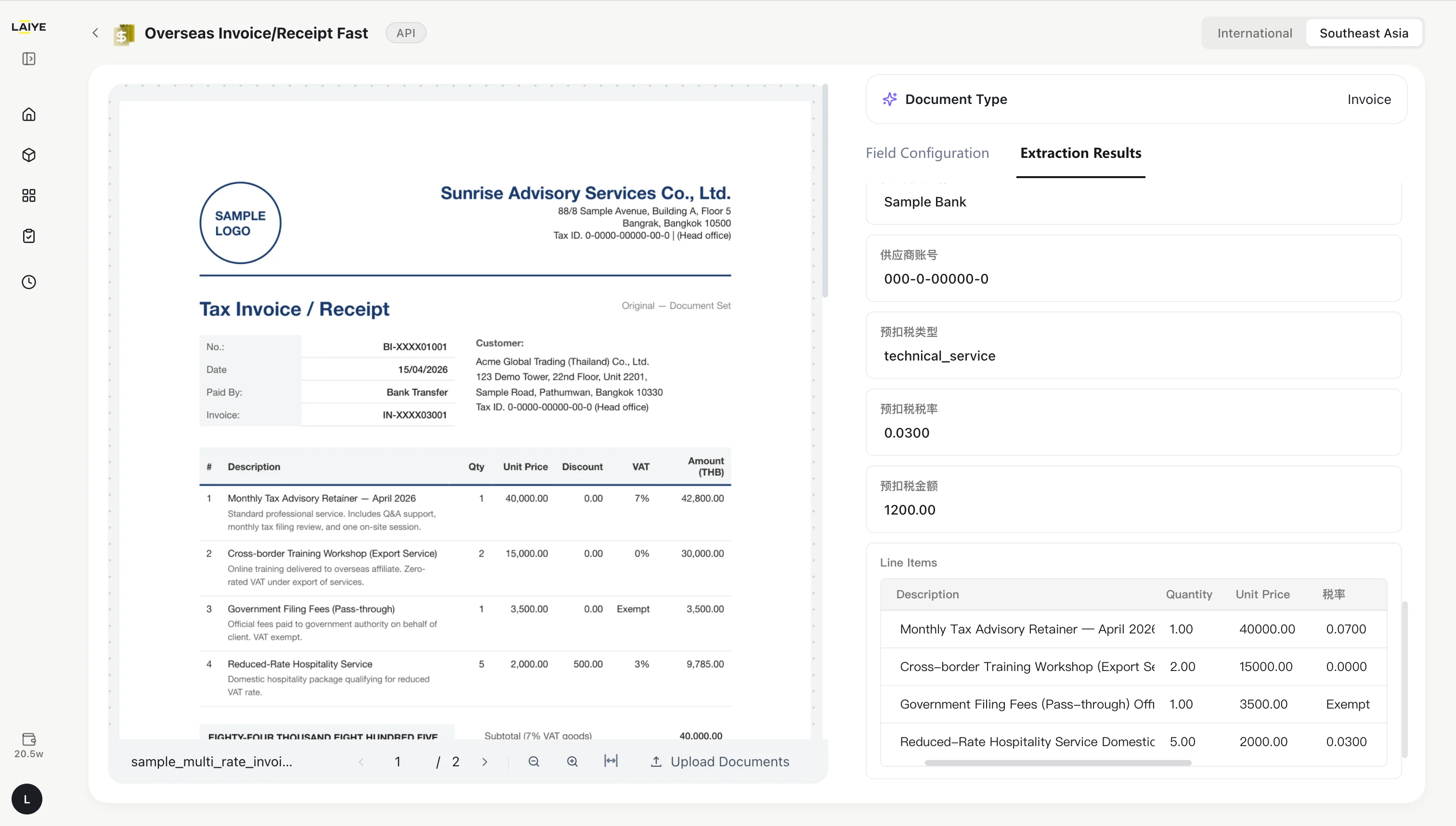1456x826 pixels.
Task: Select the Extraction Results tab
Action: 1080,153
